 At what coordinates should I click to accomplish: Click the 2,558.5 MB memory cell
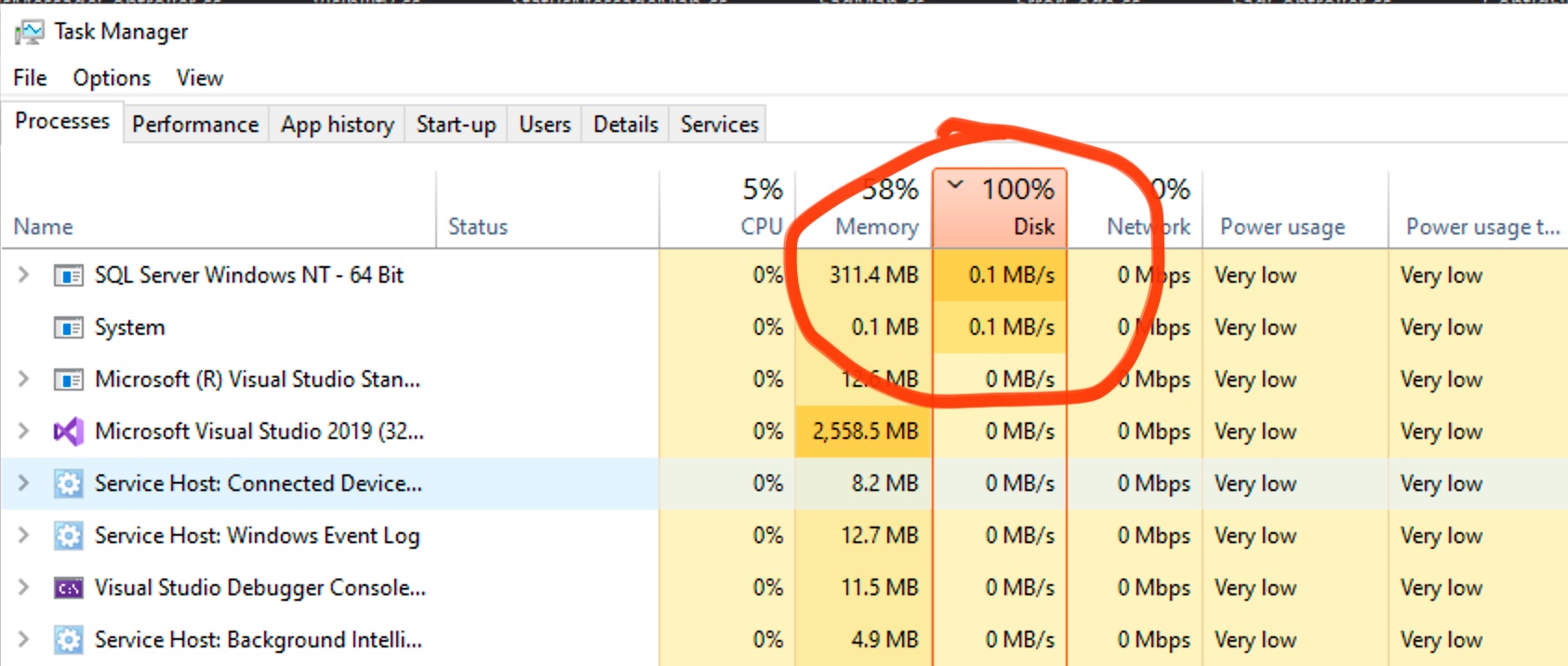[863, 432]
